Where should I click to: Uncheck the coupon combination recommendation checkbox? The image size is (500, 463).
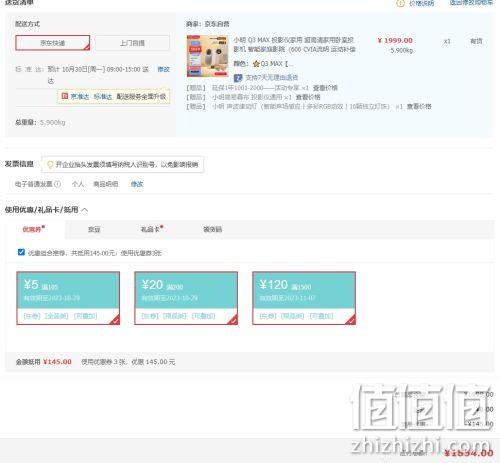click(21, 252)
